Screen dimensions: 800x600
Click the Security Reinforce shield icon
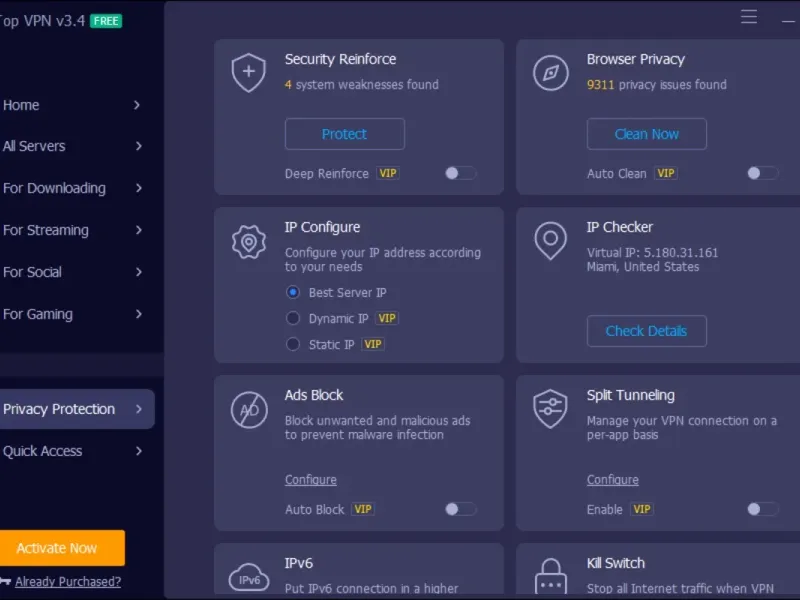pyautogui.click(x=248, y=72)
